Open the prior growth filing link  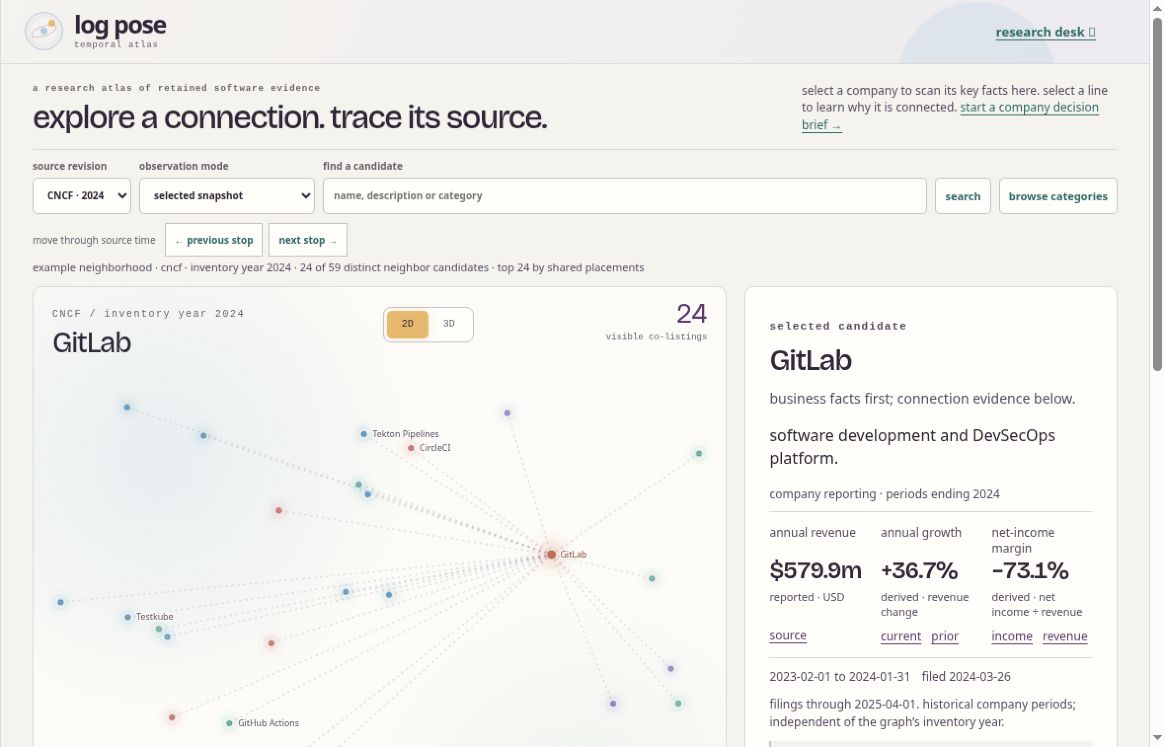(944, 636)
